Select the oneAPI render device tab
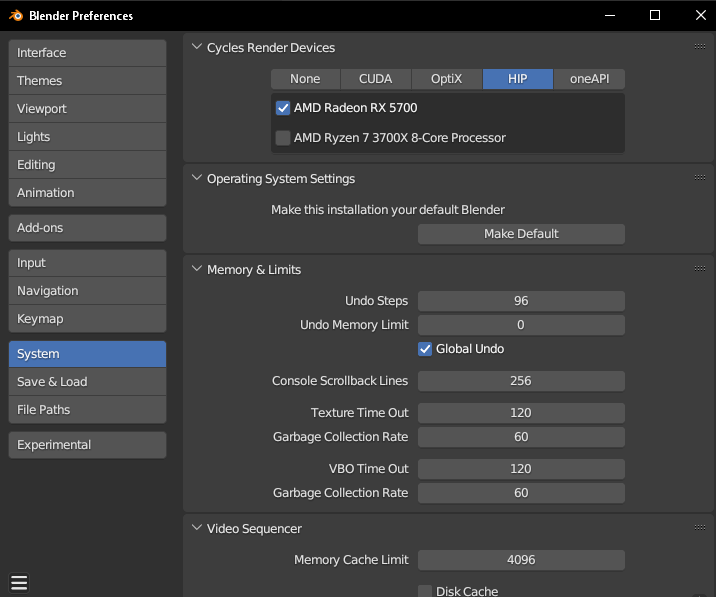 click(590, 79)
